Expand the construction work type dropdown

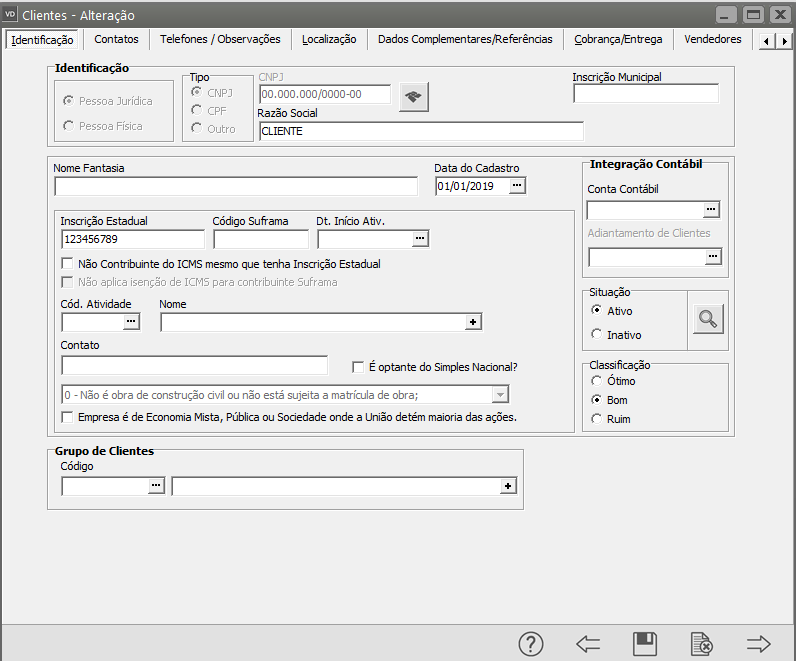point(502,394)
